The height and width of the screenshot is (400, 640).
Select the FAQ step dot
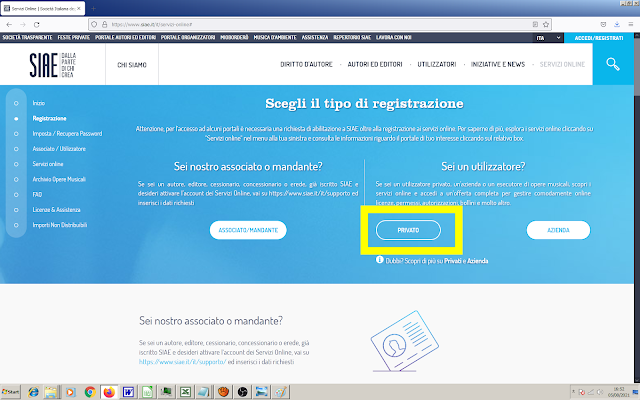click(x=16, y=195)
